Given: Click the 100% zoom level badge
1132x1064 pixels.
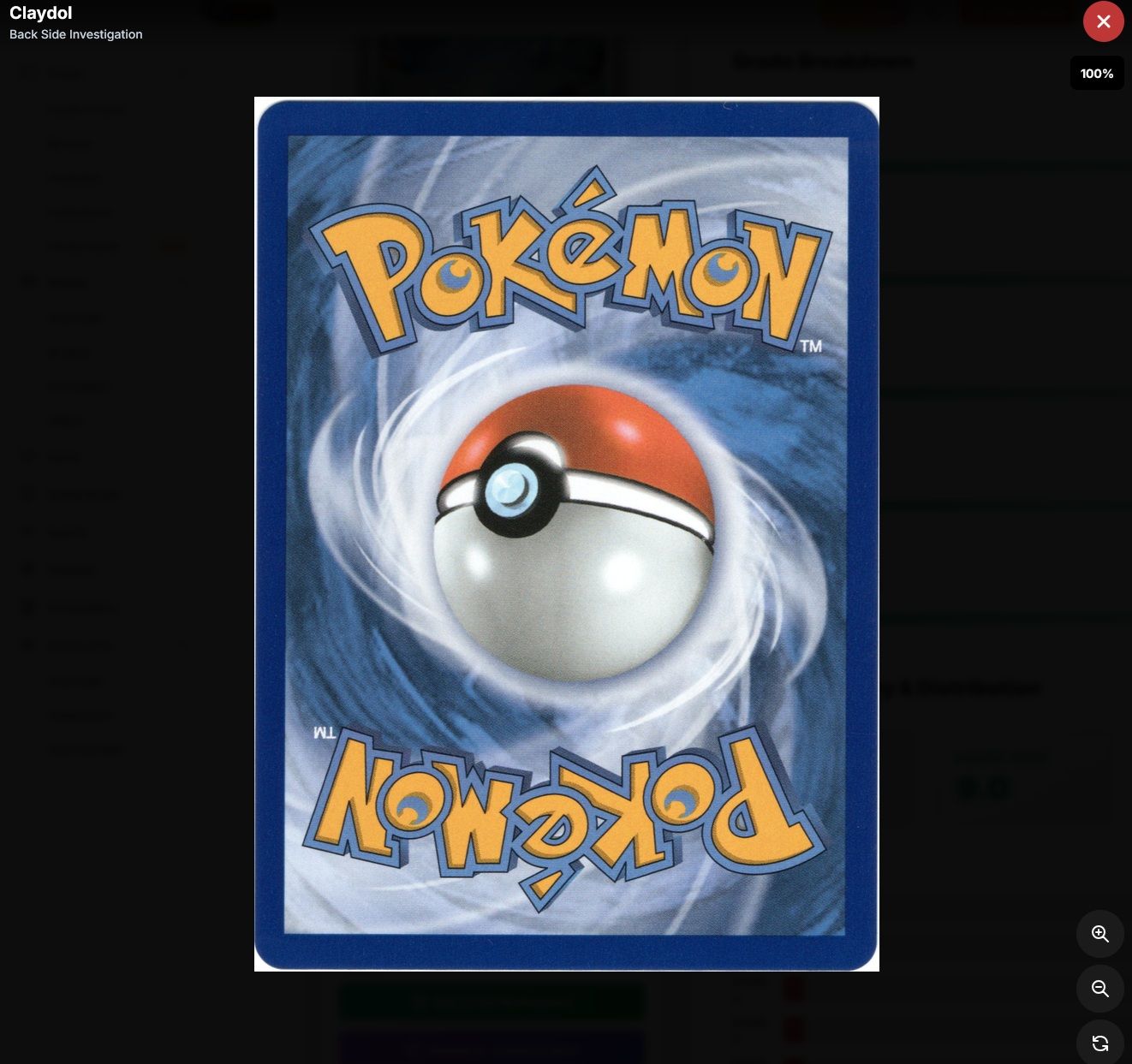Looking at the screenshot, I should click(x=1097, y=74).
